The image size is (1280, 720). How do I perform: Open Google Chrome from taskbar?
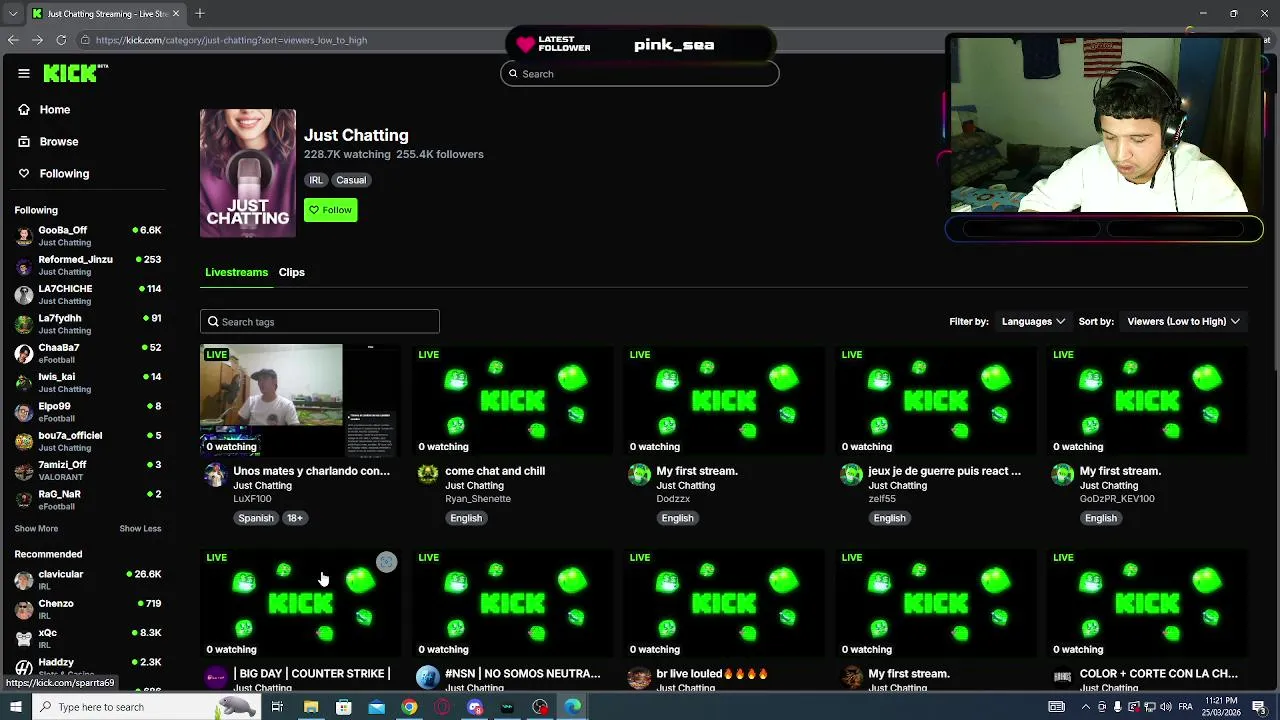(x=409, y=707)
